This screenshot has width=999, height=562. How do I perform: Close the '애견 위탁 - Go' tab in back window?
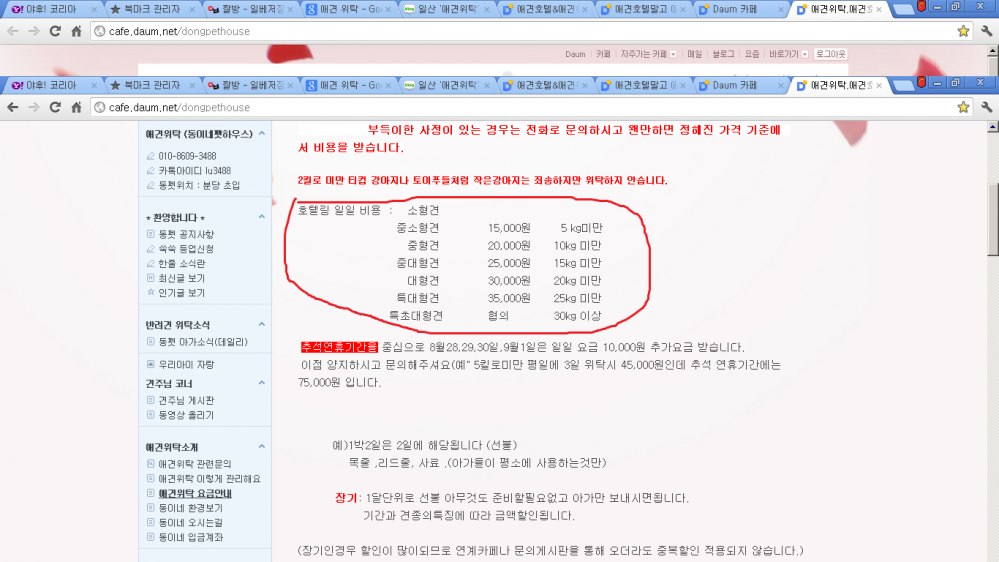coord(389,10)
